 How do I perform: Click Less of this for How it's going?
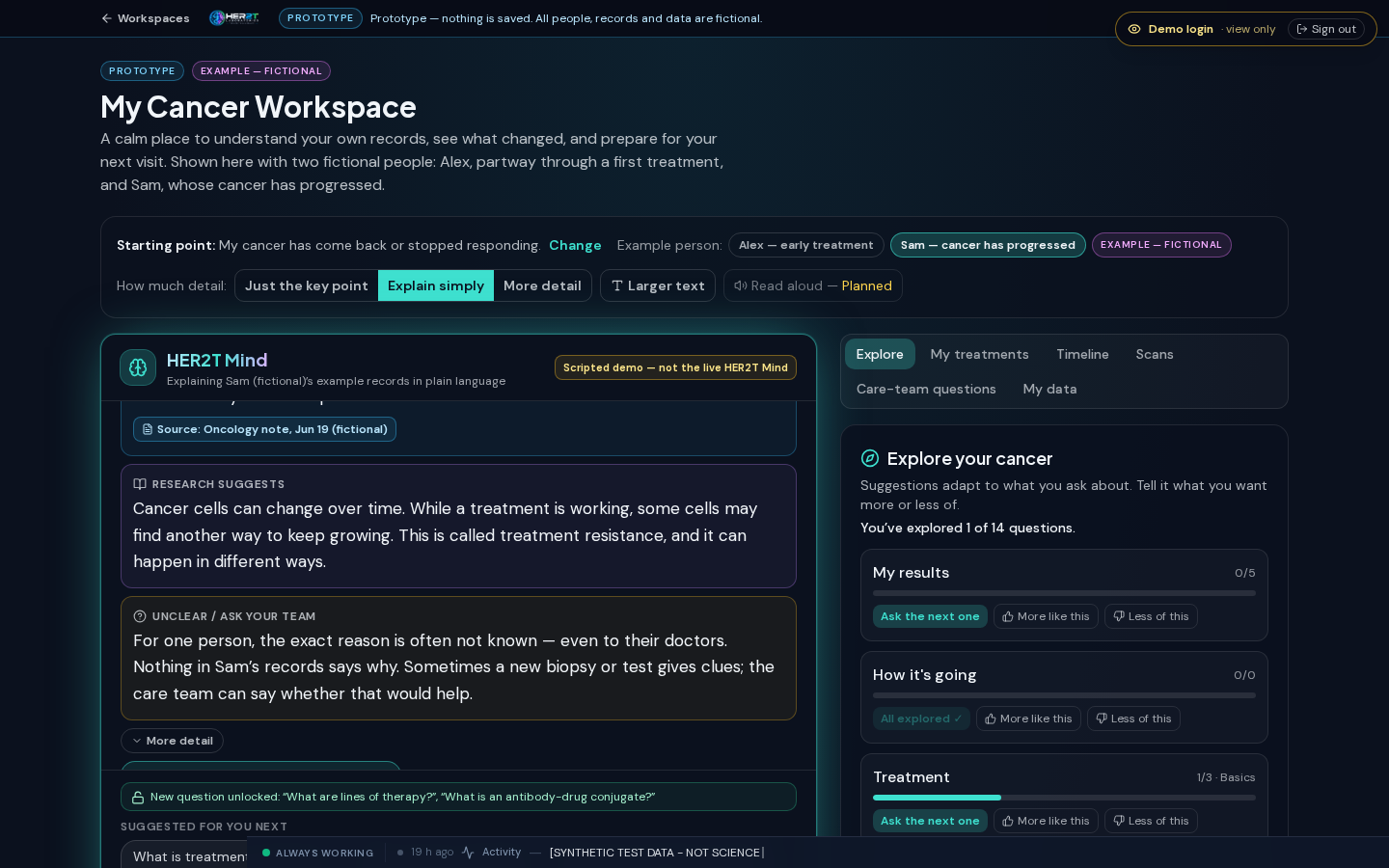(x=1133, y=719)
